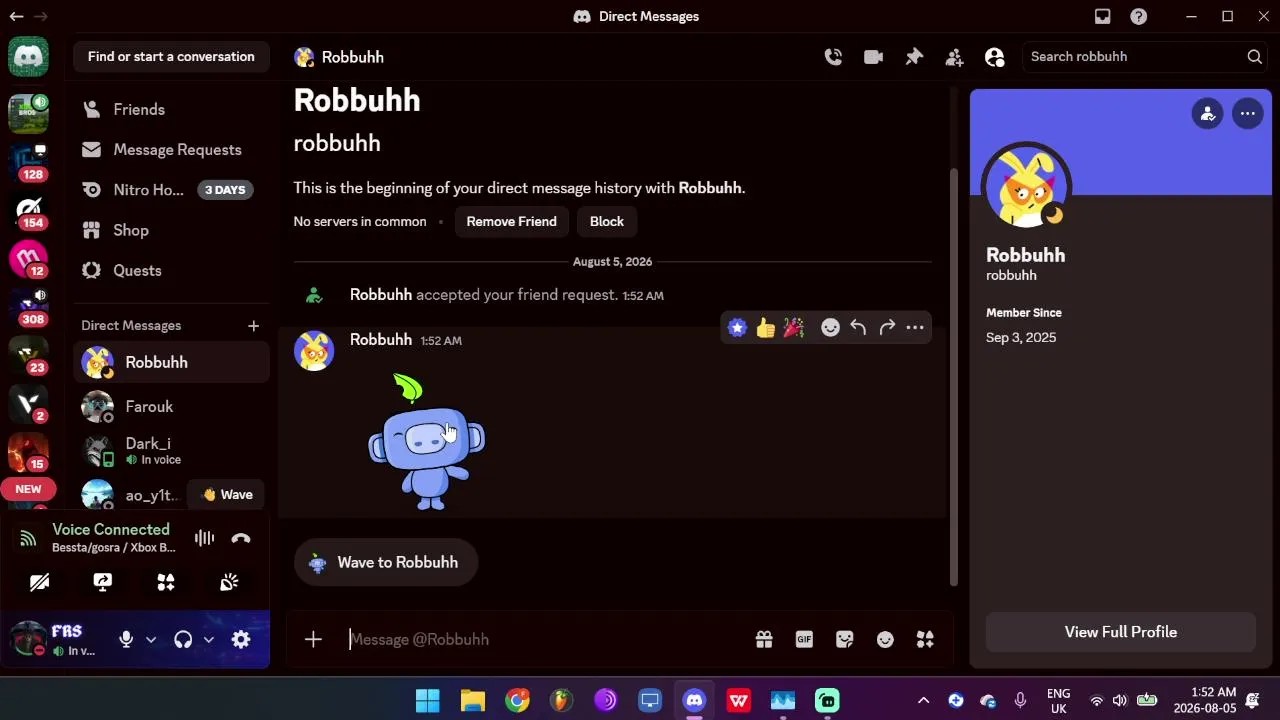Open pinned messages

[914, 57]
